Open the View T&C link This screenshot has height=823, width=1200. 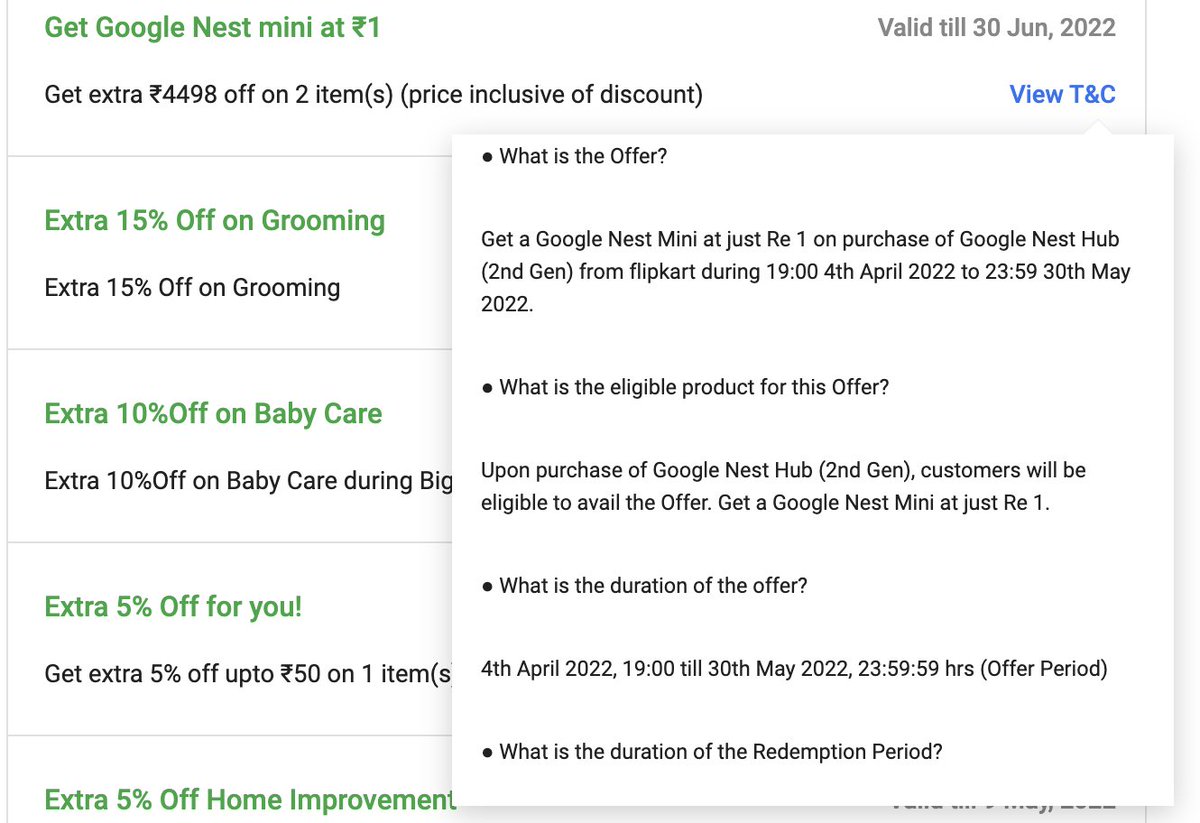pos(1062,94)
